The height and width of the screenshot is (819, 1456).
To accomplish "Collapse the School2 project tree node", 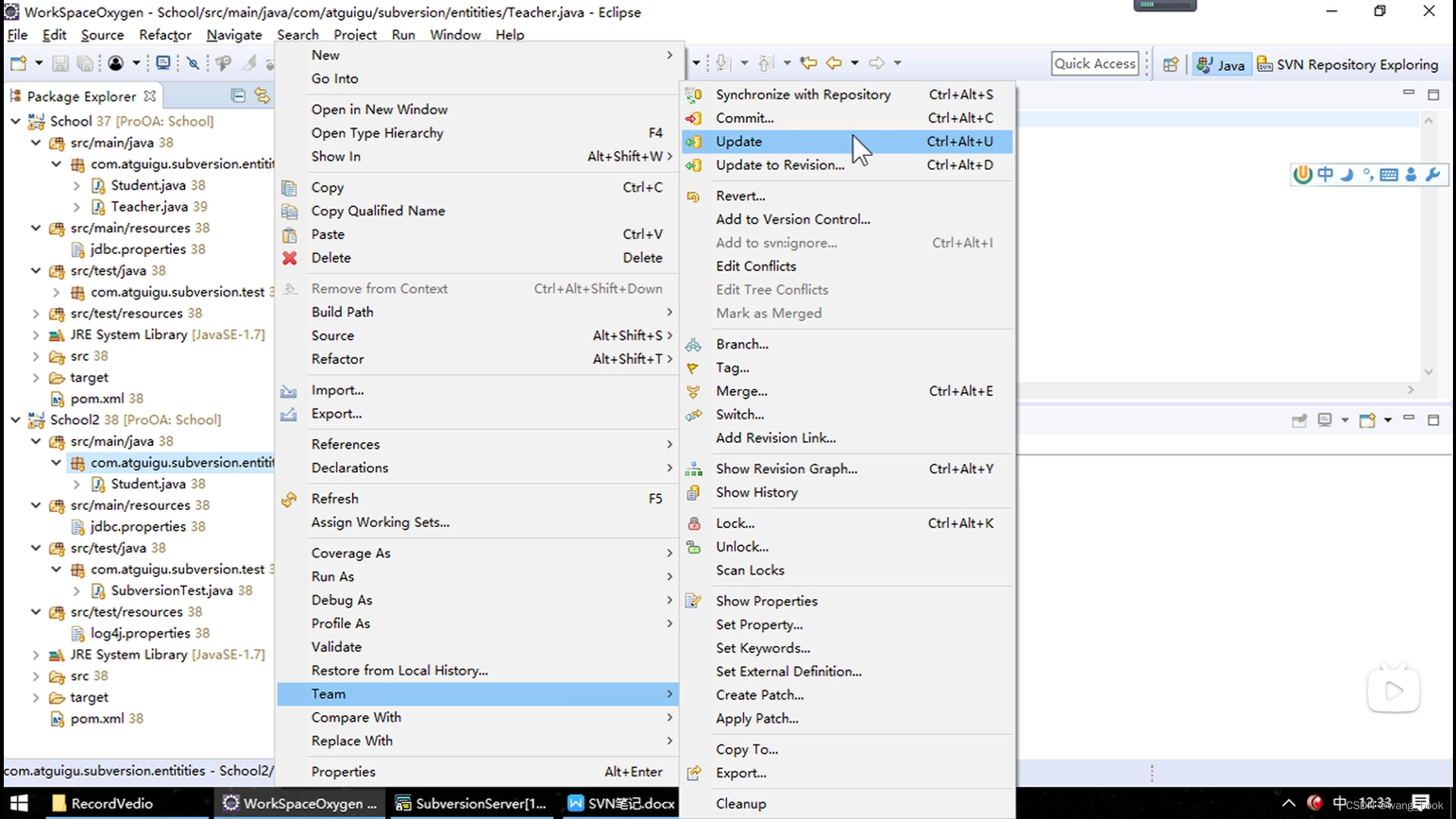I will pos(15,419).
